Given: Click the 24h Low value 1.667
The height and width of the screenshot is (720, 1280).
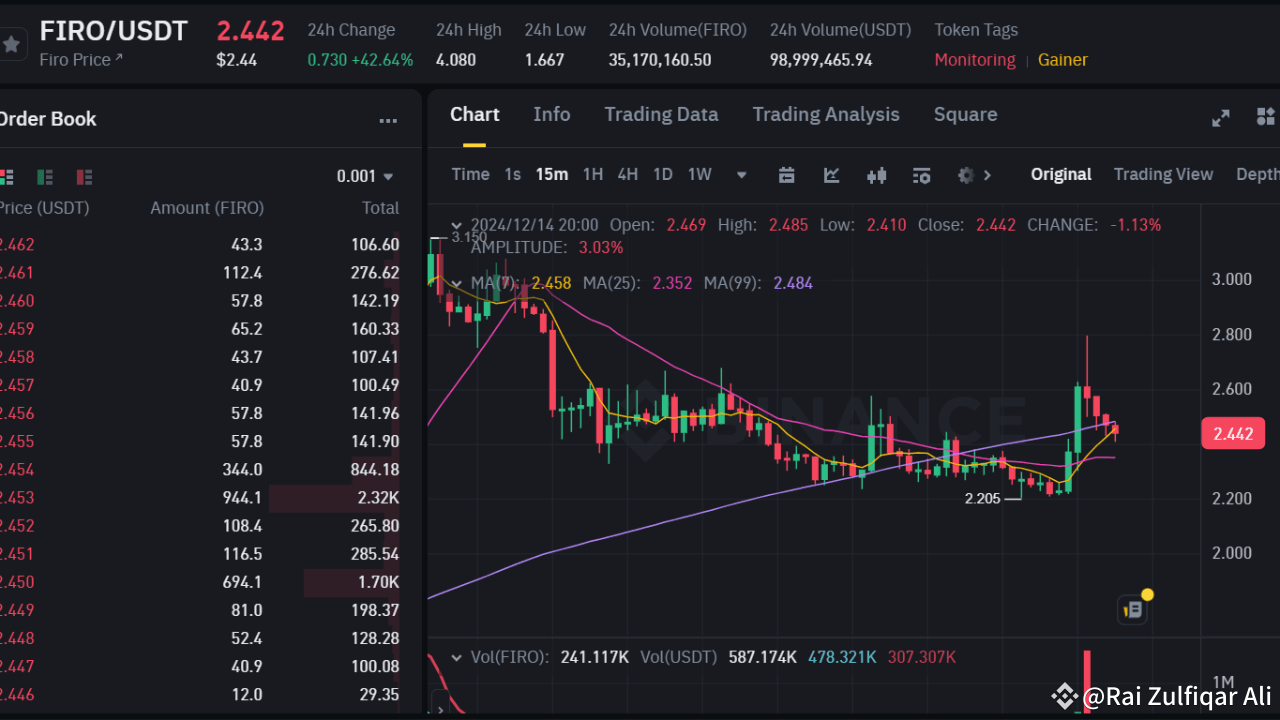Looking at the screenshot, I should 544,60.
